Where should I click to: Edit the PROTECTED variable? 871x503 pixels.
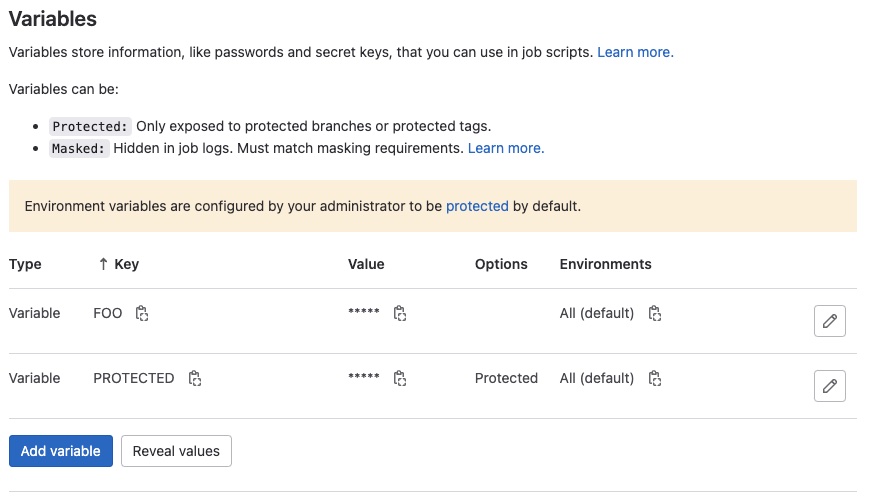(x=829, y=386)
